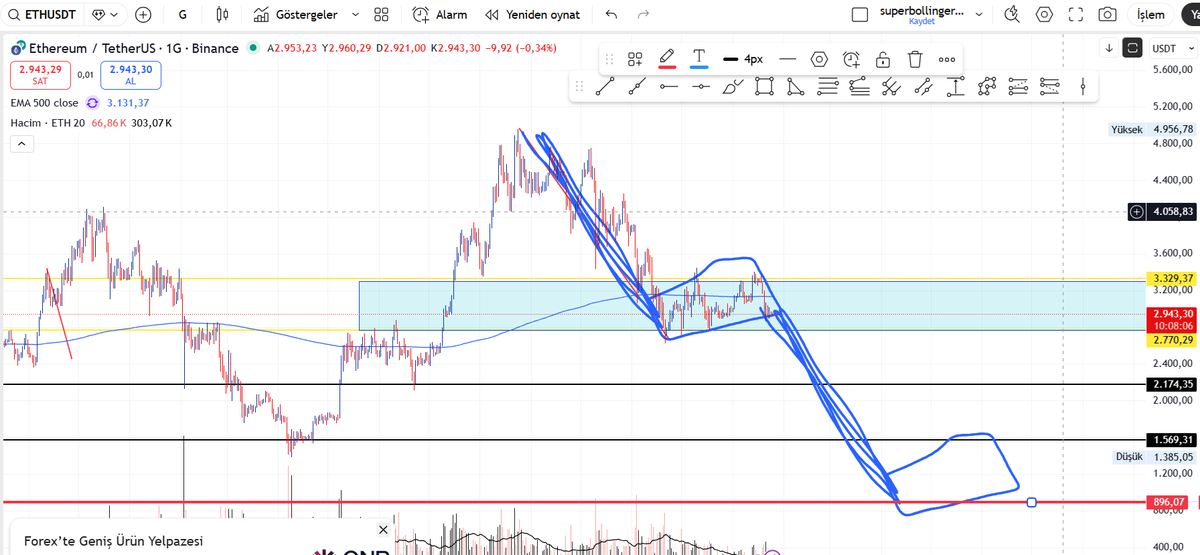Close the Forex'te Geniş Ürün Yelpazesi ad
Image resolution: width=1200 pixels, height=555 pixels.
[383, 530]
